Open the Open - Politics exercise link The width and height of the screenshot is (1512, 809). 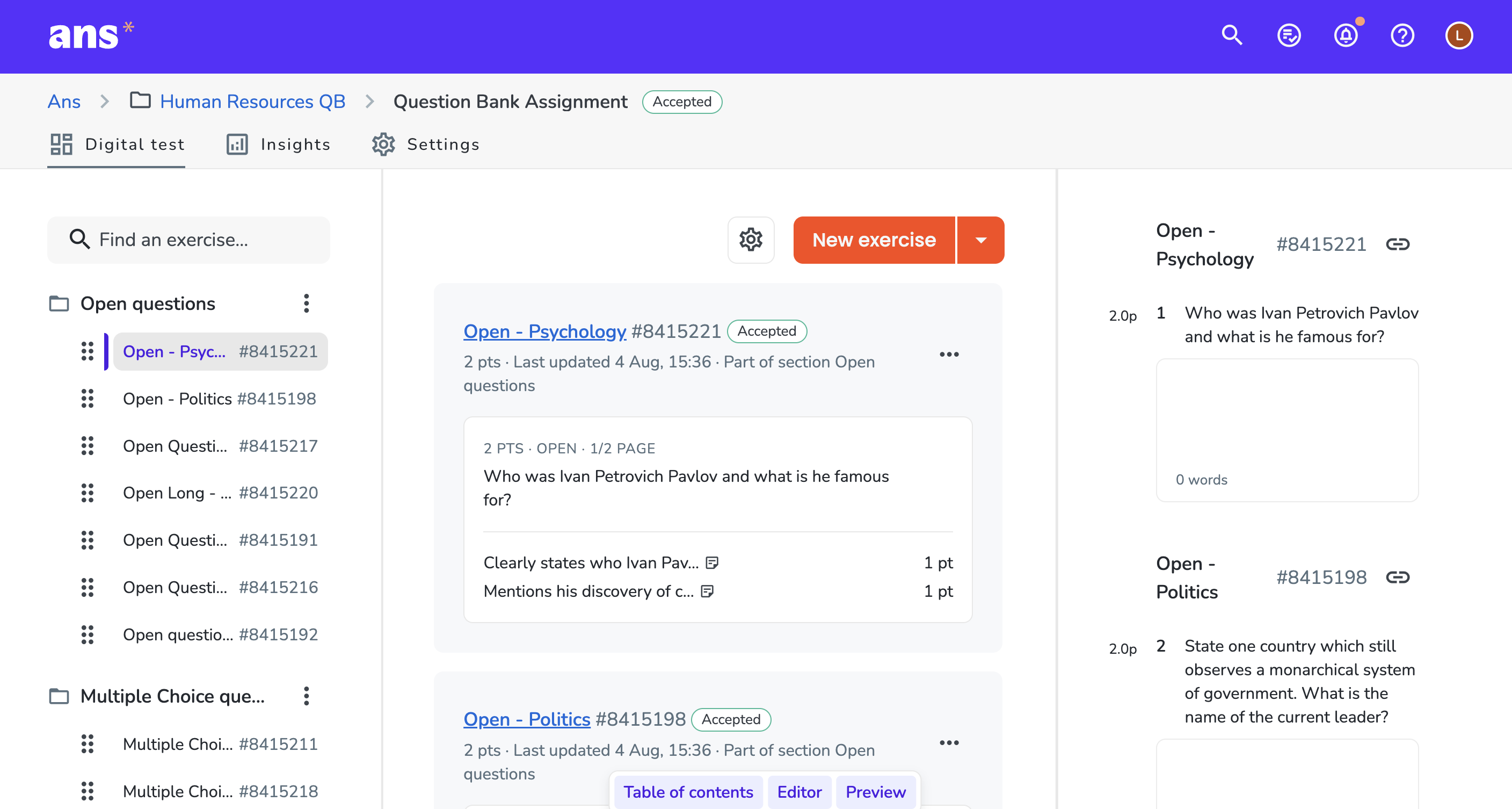tap(527, 719)
